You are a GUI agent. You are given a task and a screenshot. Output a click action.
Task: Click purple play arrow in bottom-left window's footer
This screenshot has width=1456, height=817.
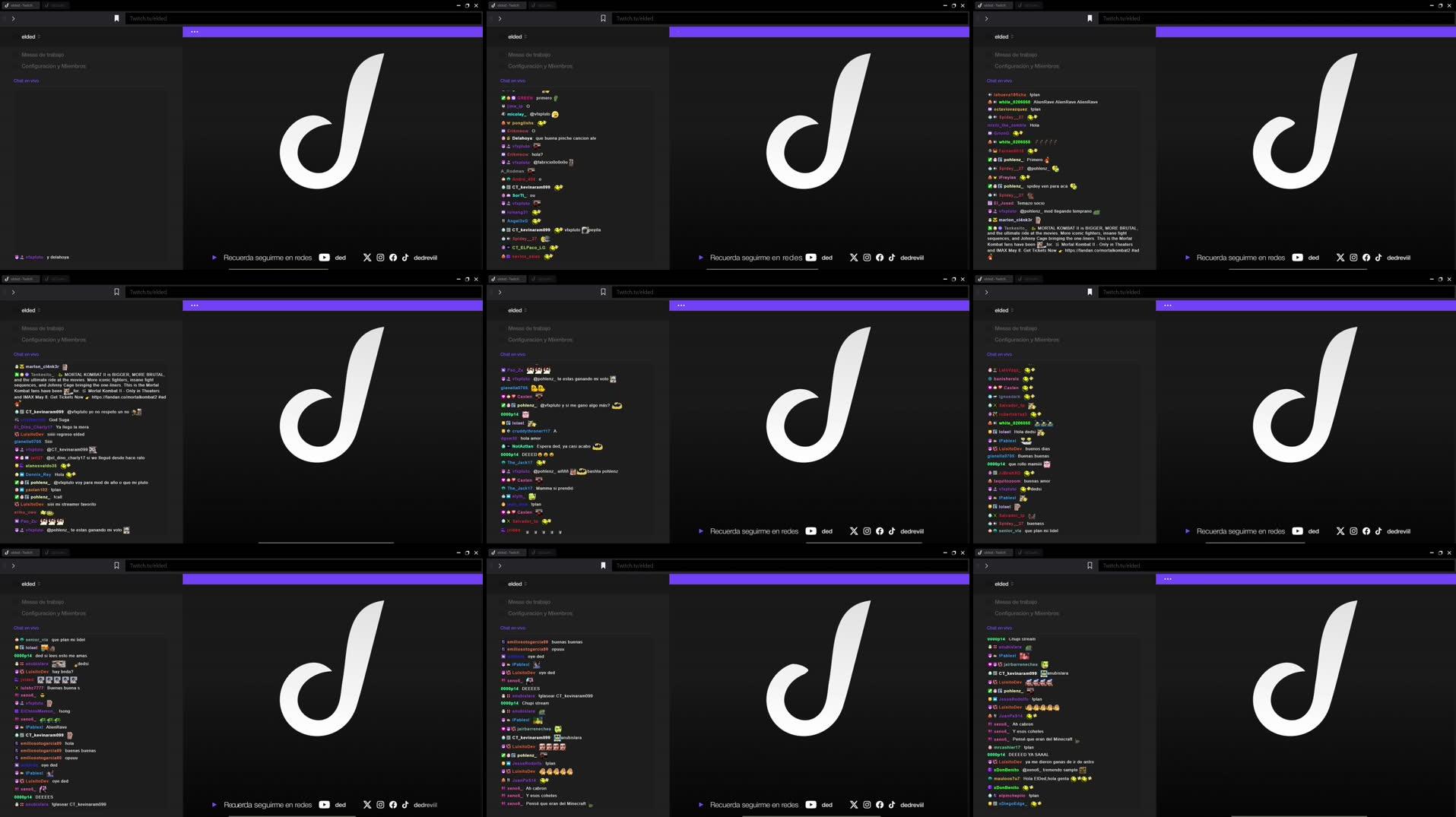click(214, 805)
